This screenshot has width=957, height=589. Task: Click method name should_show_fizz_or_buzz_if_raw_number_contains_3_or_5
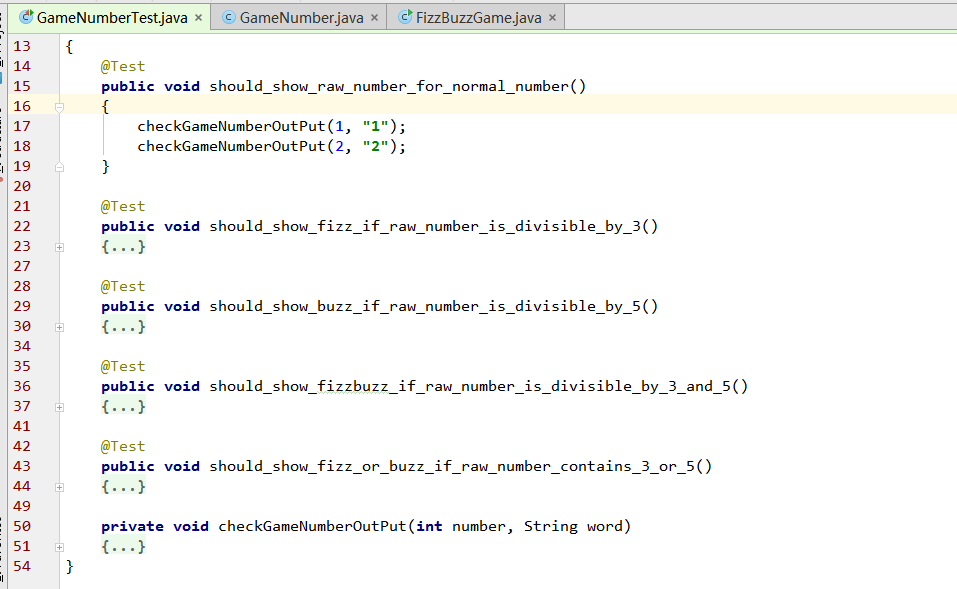pos(452,466)
